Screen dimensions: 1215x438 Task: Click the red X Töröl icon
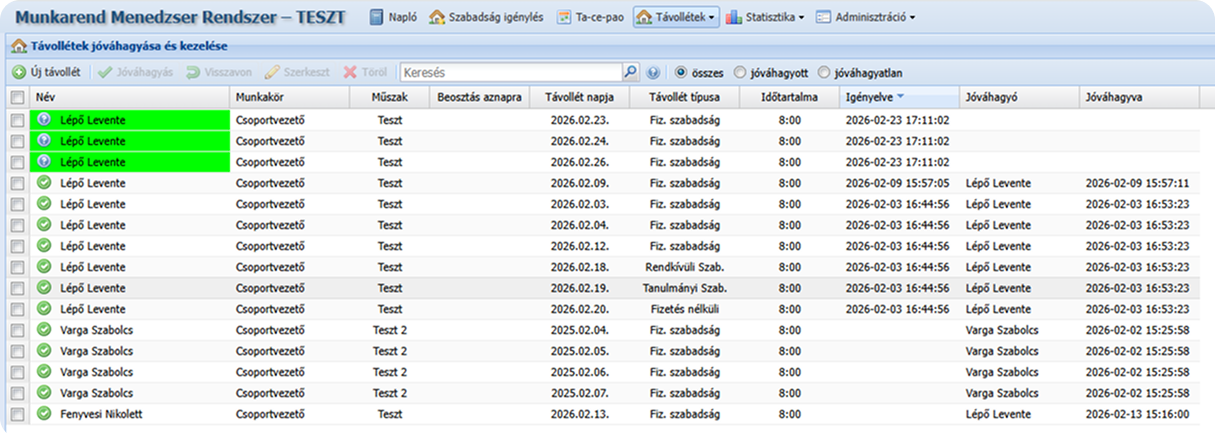[x=350, y=73]
